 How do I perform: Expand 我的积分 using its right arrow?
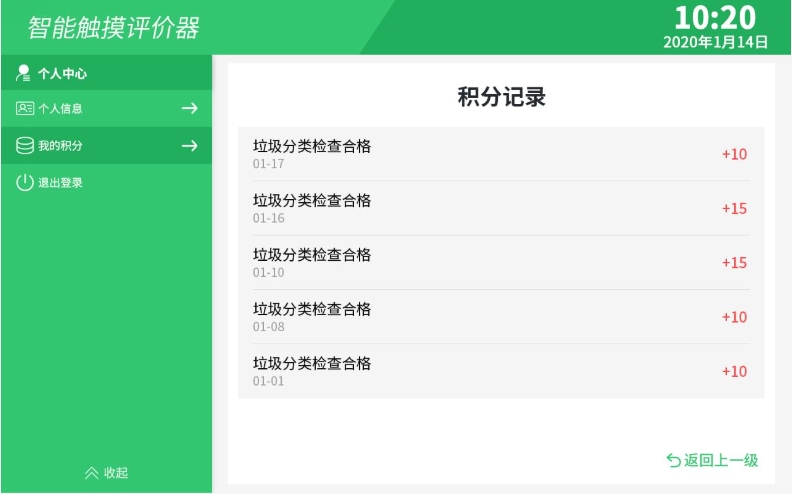(x=189, y=146)
